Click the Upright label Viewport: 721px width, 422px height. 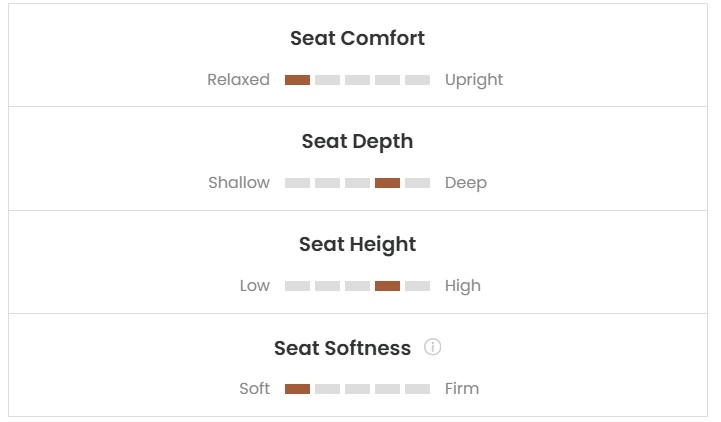(474, 80)
